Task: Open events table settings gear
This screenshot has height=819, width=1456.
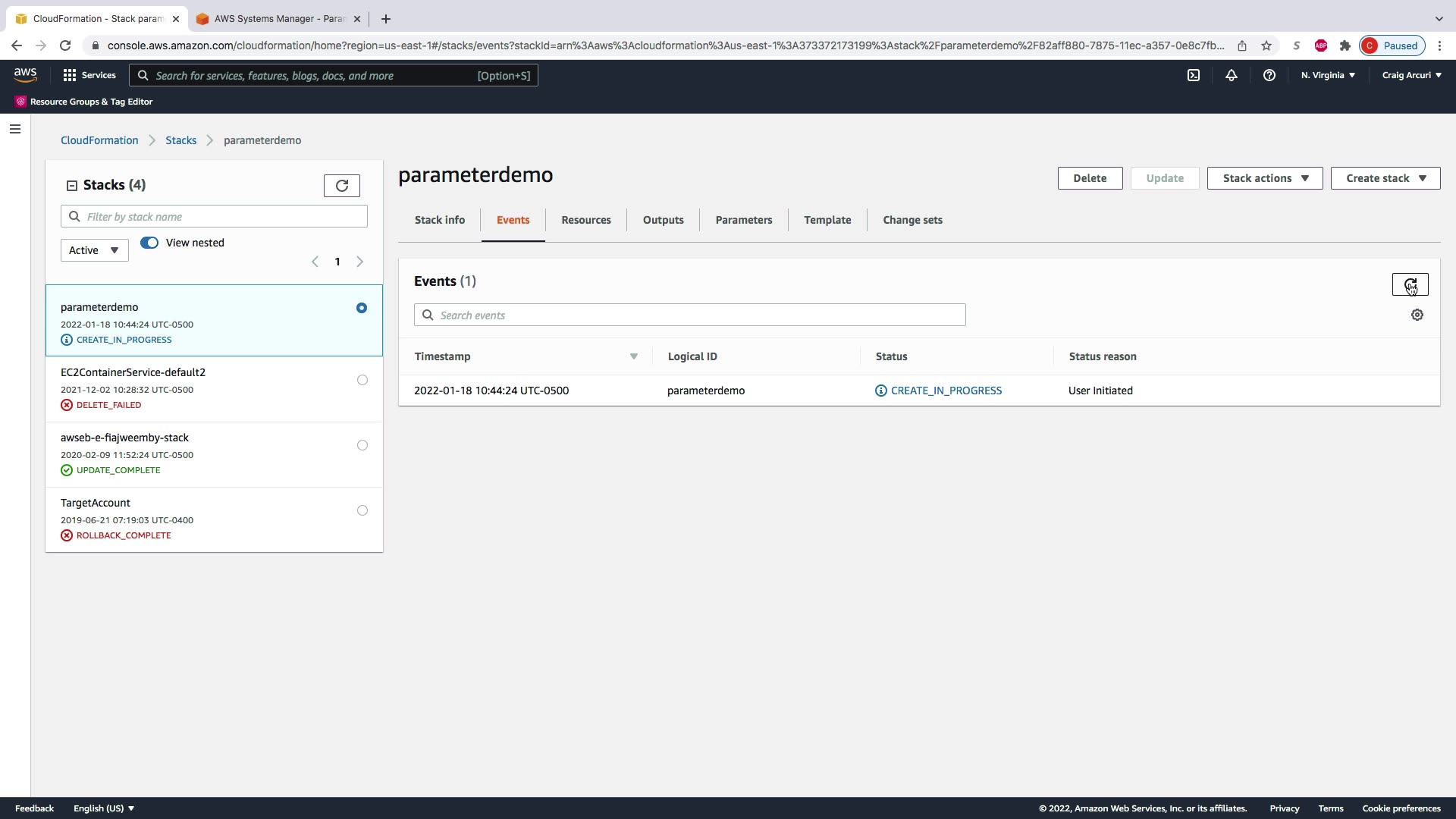Action: point(1417,315)
